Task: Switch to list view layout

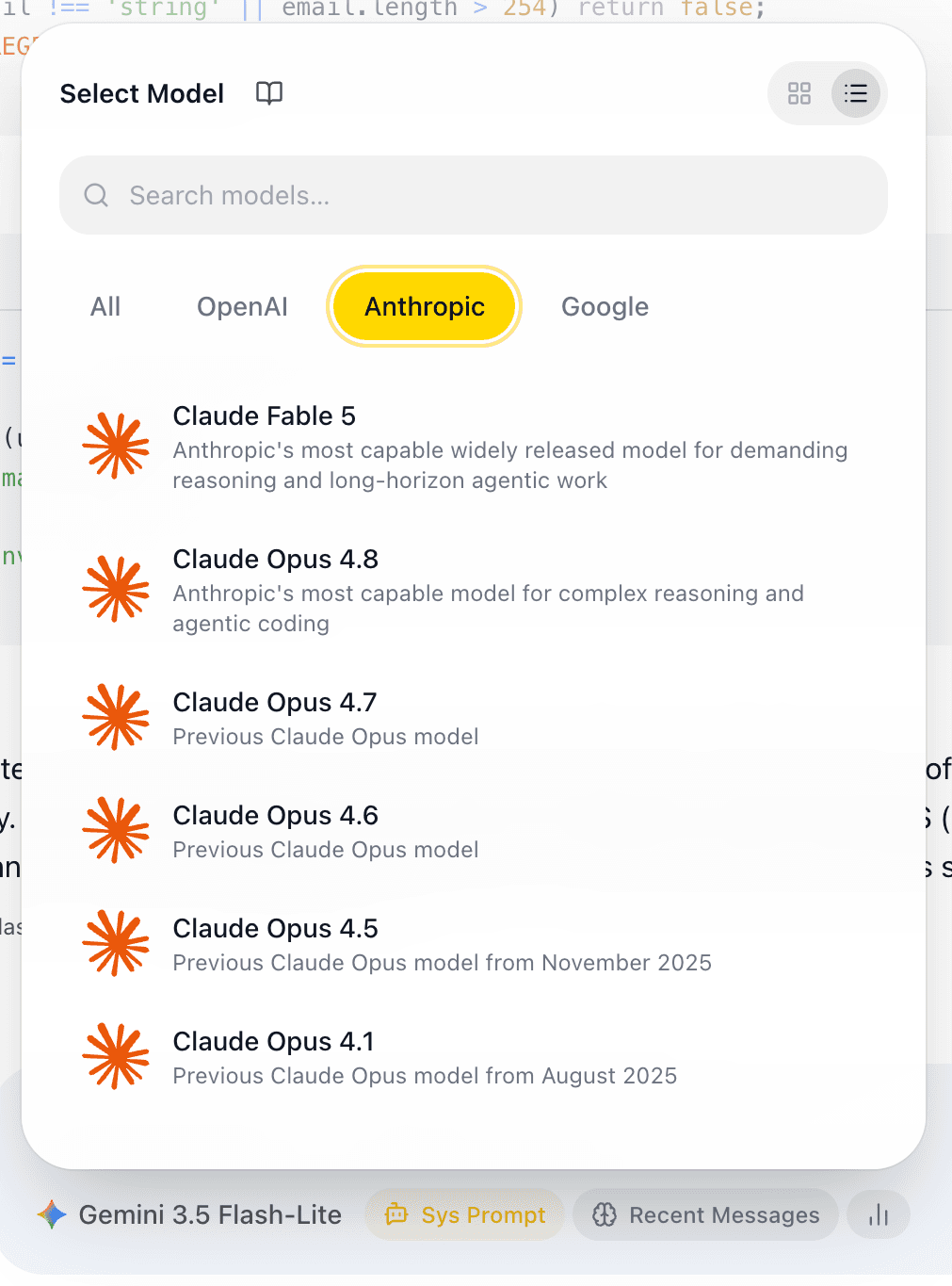Action: (x=856, y=93)
